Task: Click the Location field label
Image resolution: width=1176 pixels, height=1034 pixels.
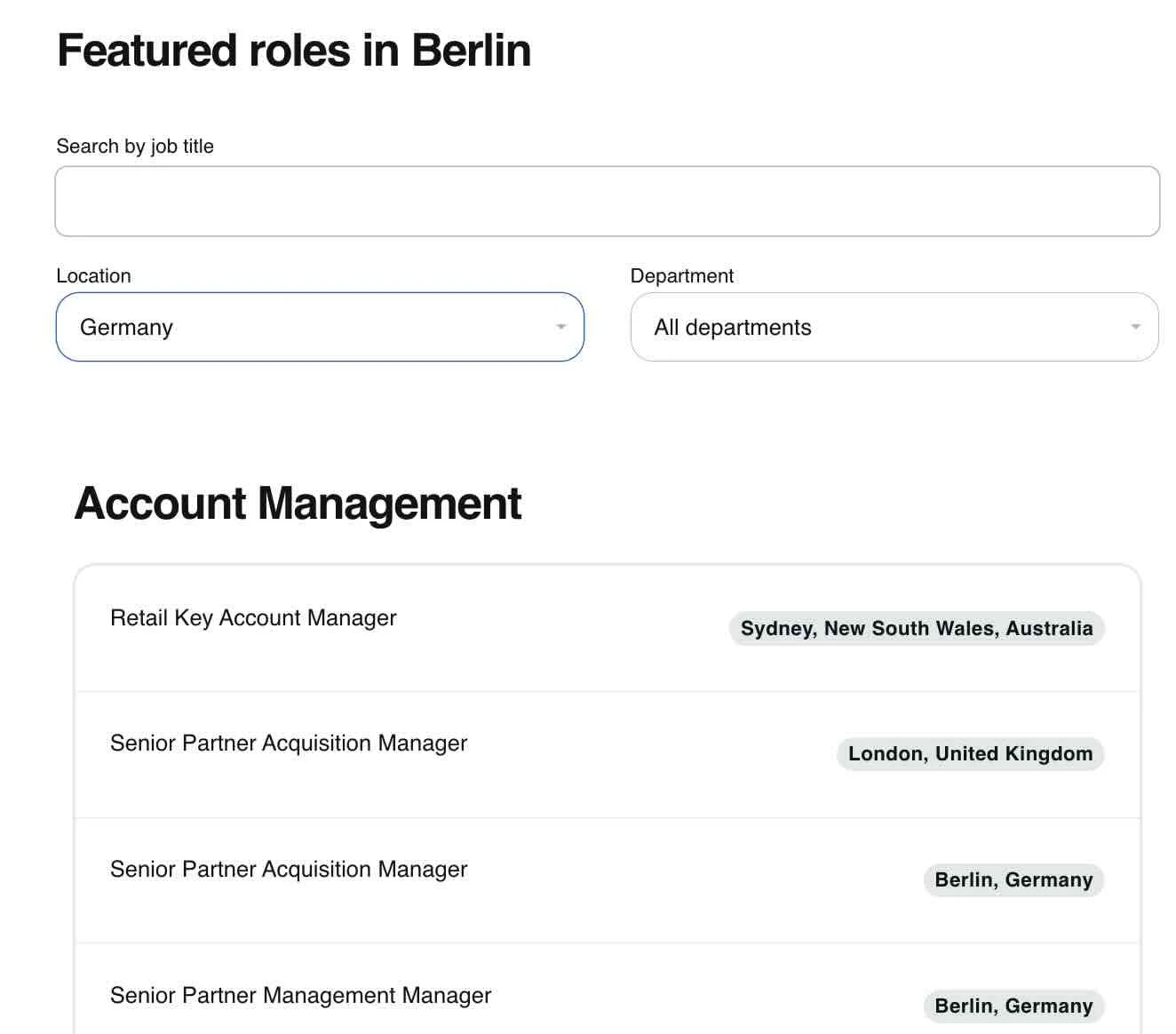Action: 93,275
